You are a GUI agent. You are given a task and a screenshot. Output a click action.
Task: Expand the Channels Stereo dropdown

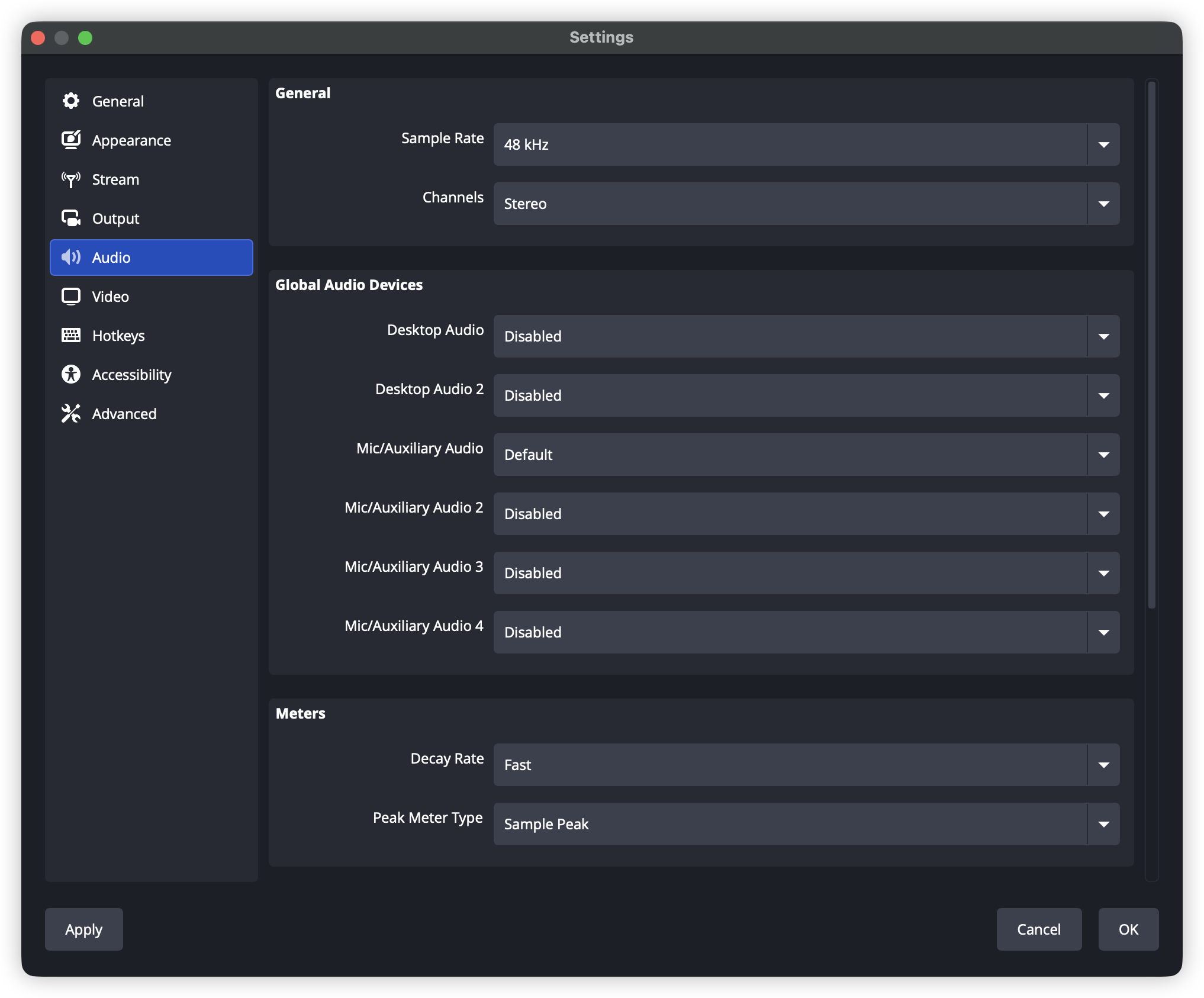coord(806,204)
